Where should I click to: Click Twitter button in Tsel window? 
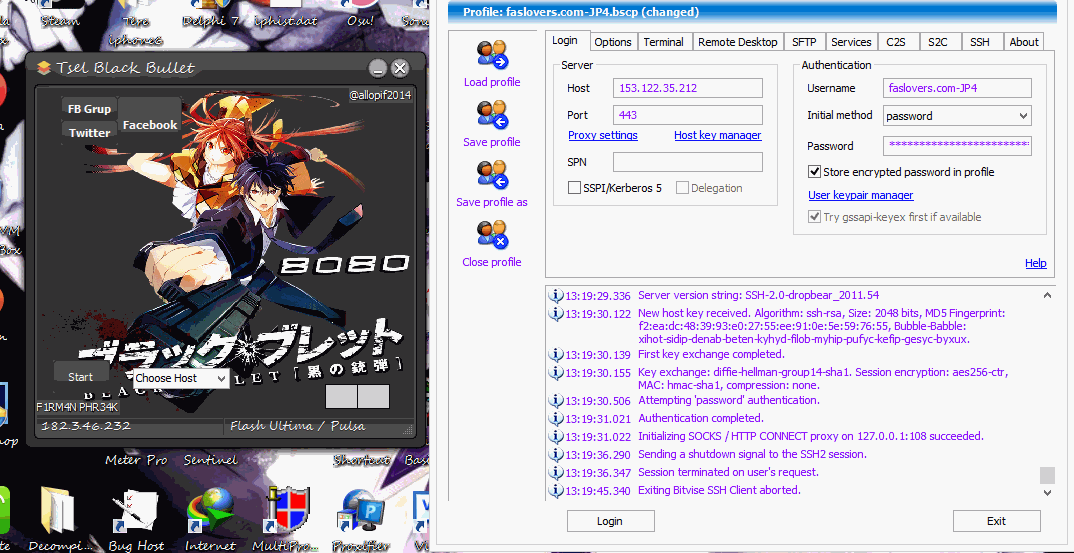click(89, 133)
